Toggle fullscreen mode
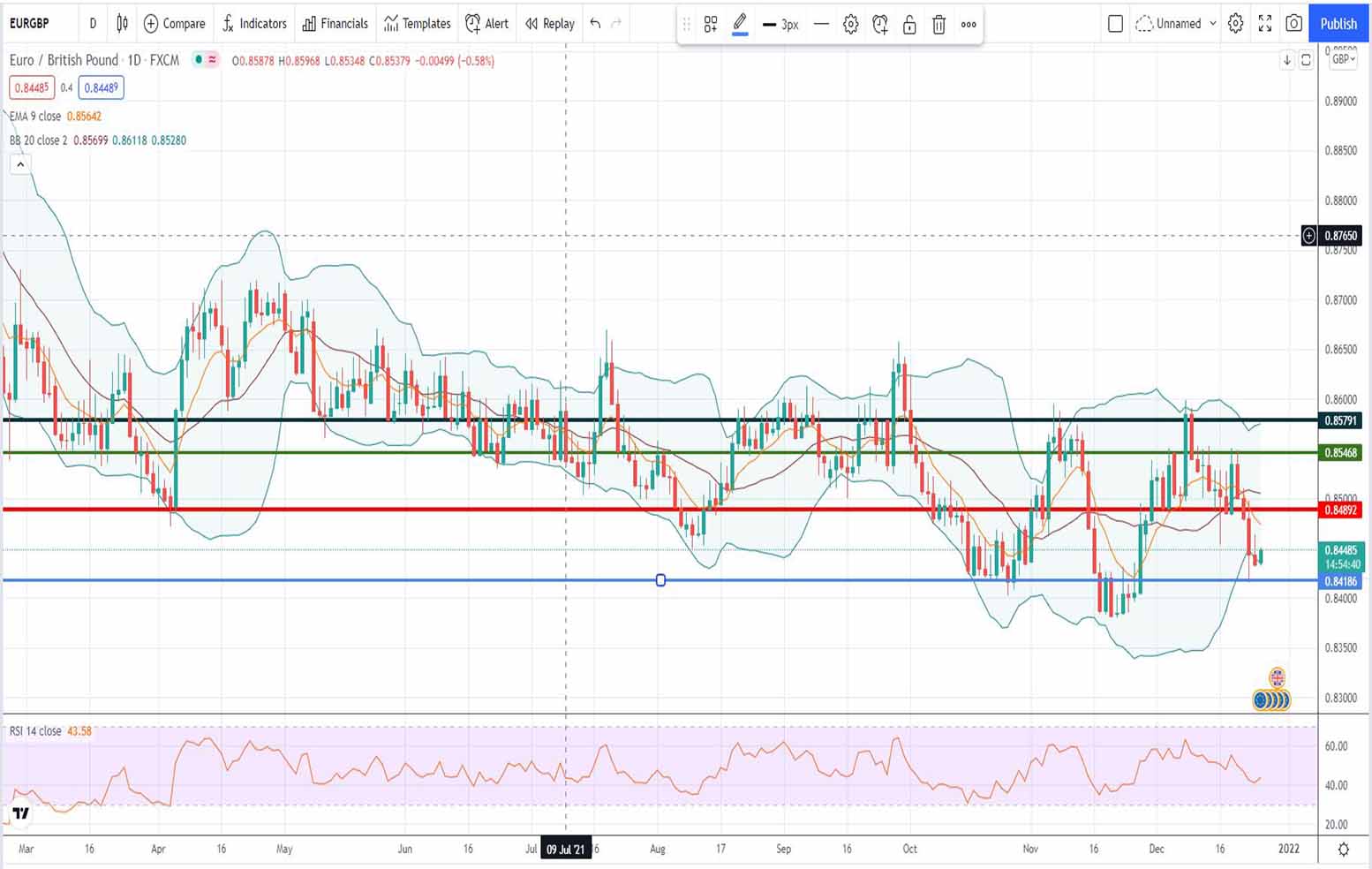Image resolution: width=1372 pixels, height=869 pixels. [1264, 24]
